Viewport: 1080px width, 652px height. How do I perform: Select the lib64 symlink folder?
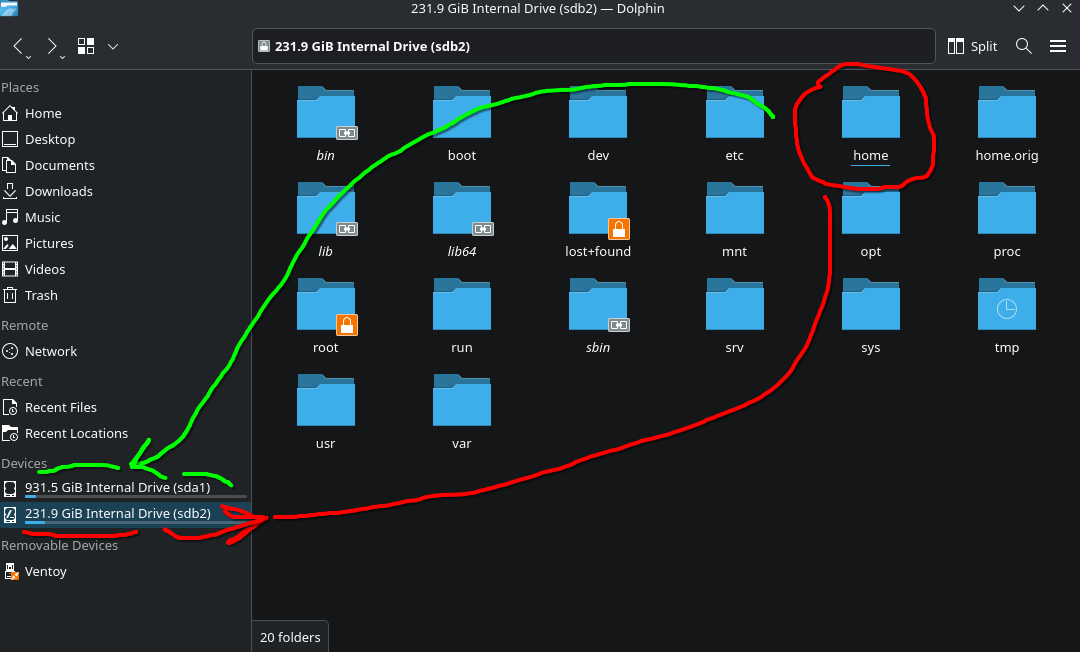click(x=461, y=220)
